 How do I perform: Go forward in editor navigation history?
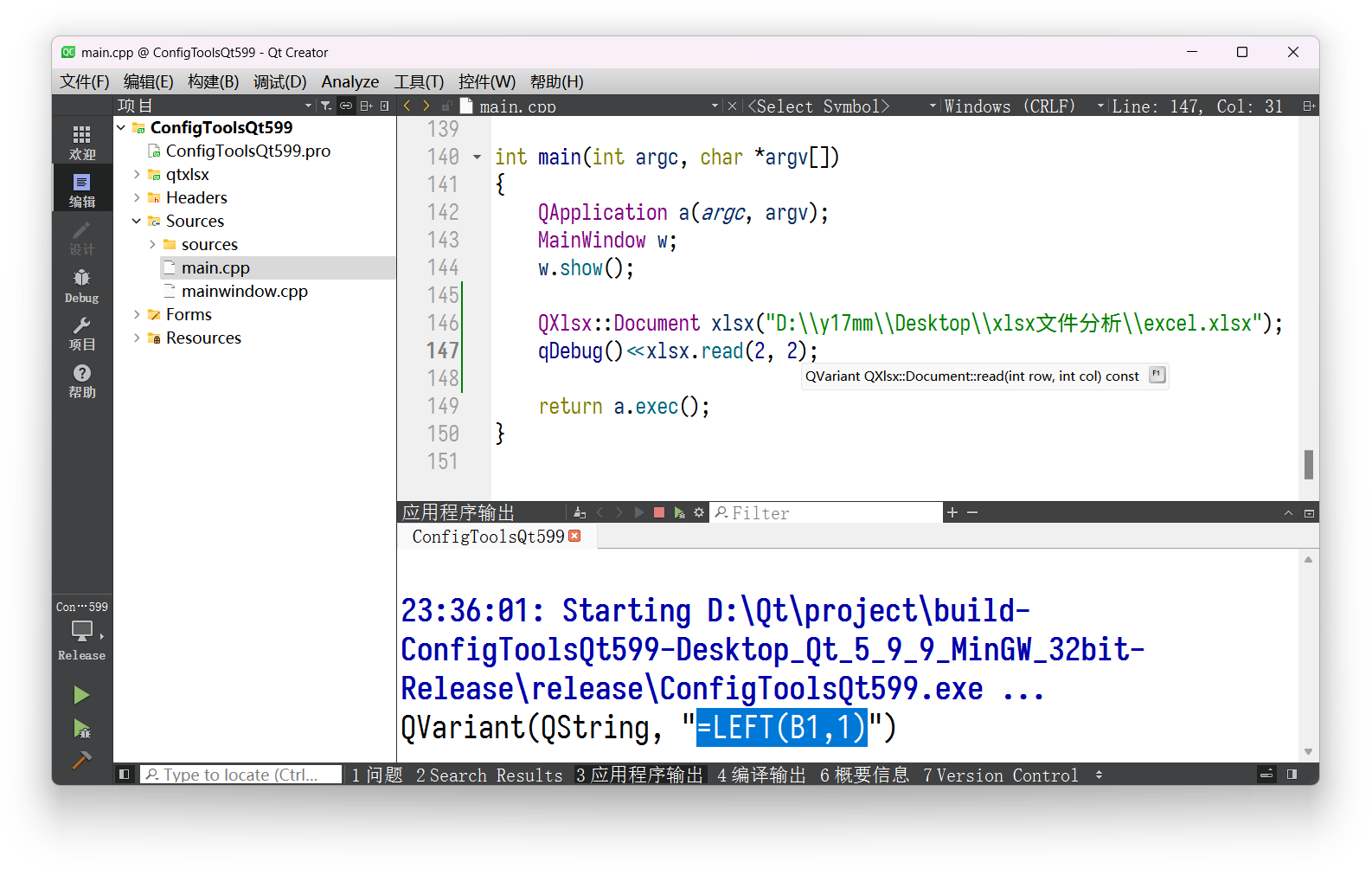(x=426, y=106)
